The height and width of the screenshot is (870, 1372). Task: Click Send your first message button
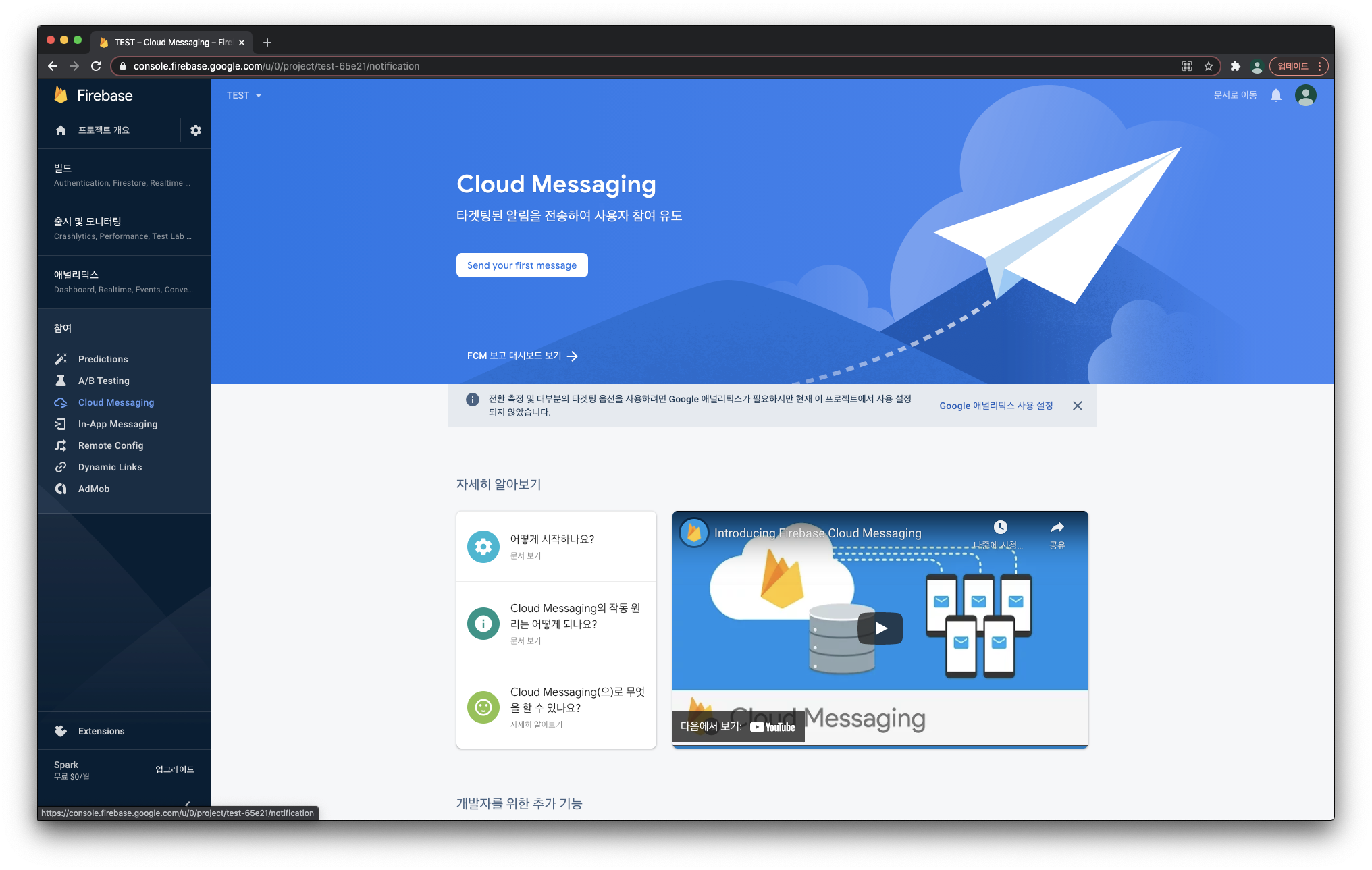point(521,265)
